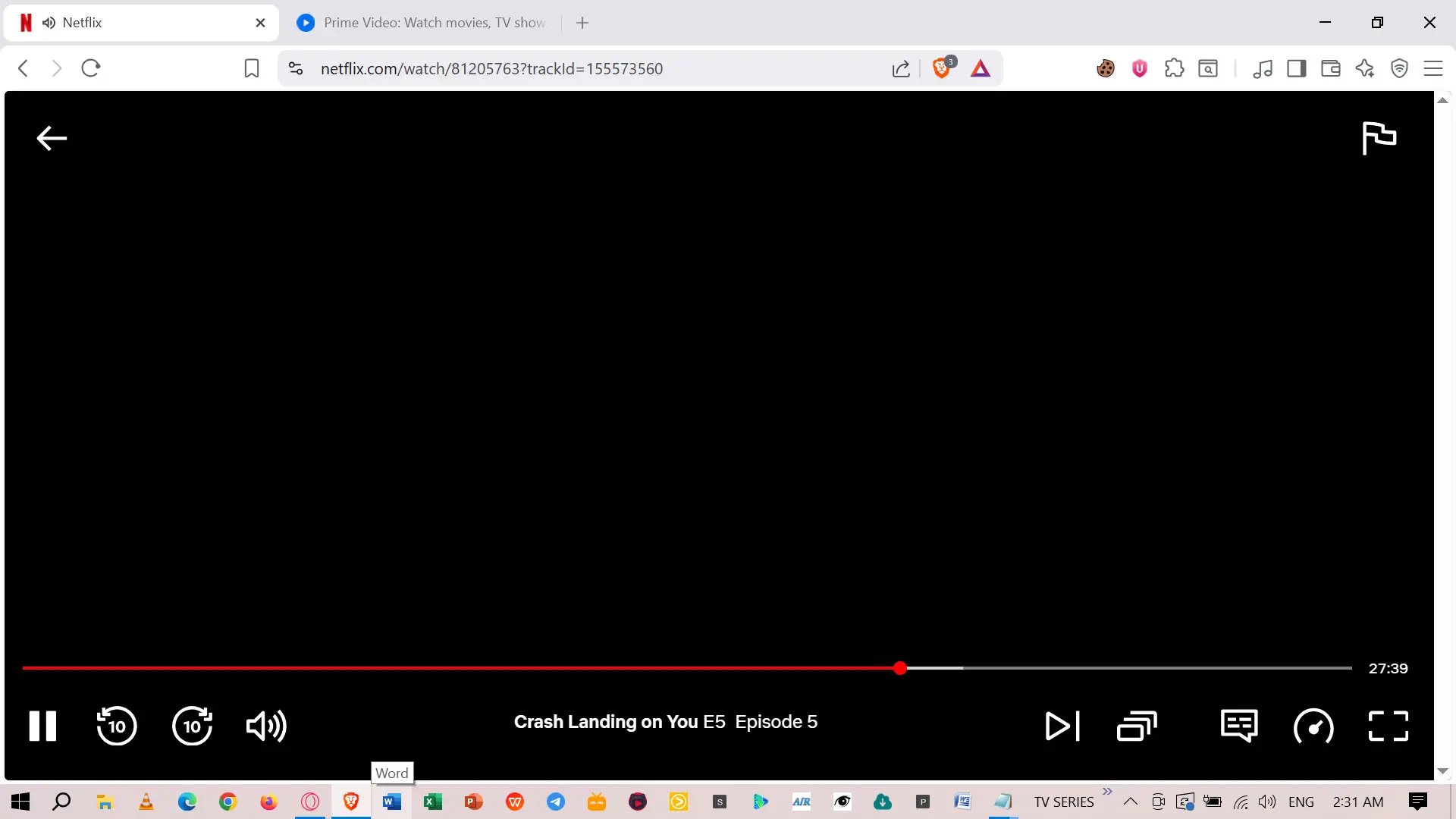1456x819 pixels.
Task: Open the cookie extension
Action: (x=1106, y=69)
